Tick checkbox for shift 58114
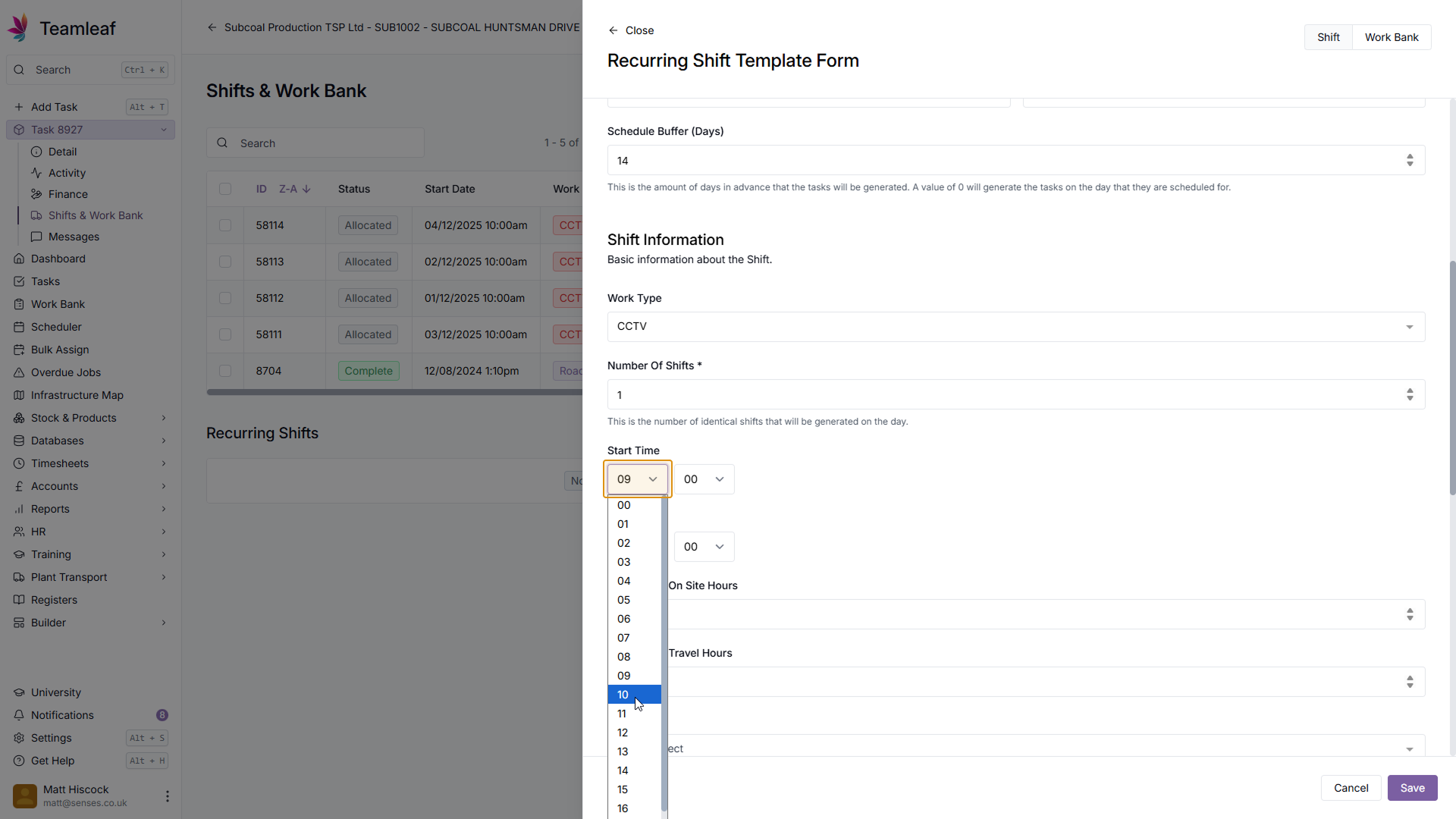 pyautogui.click(x=225, y=225)
